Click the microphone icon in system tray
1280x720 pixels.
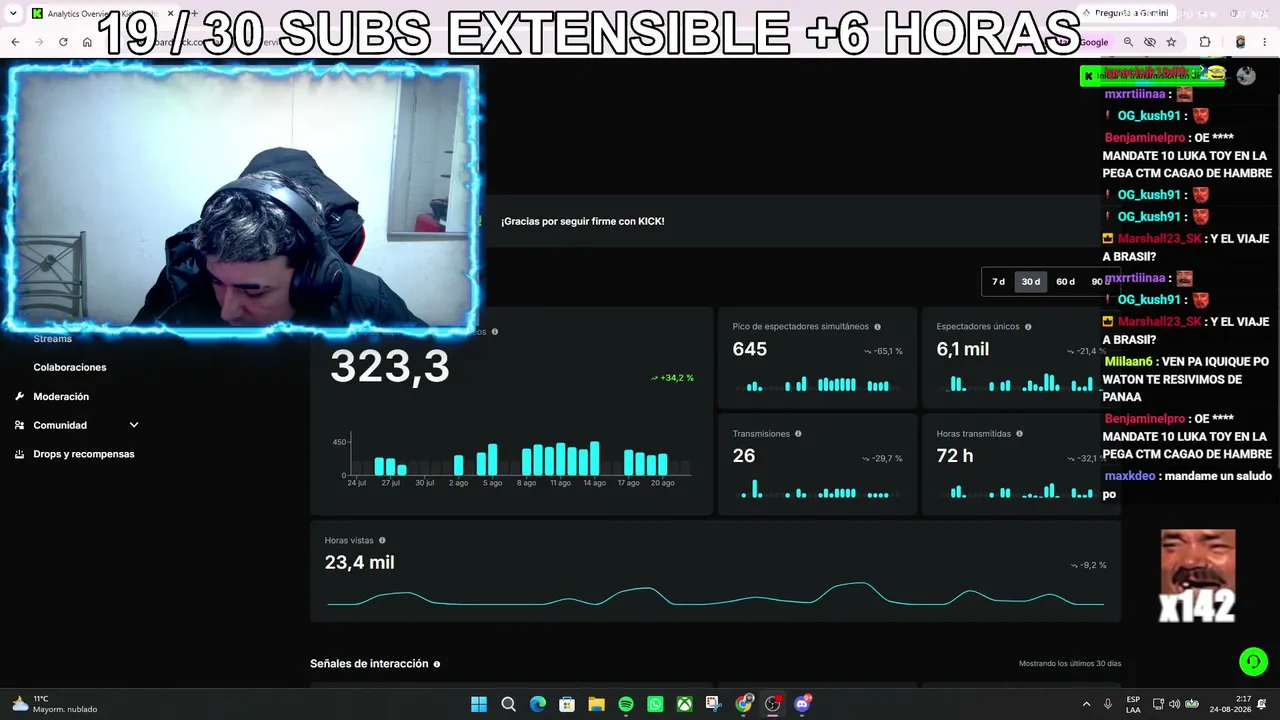click(1108, 704)
